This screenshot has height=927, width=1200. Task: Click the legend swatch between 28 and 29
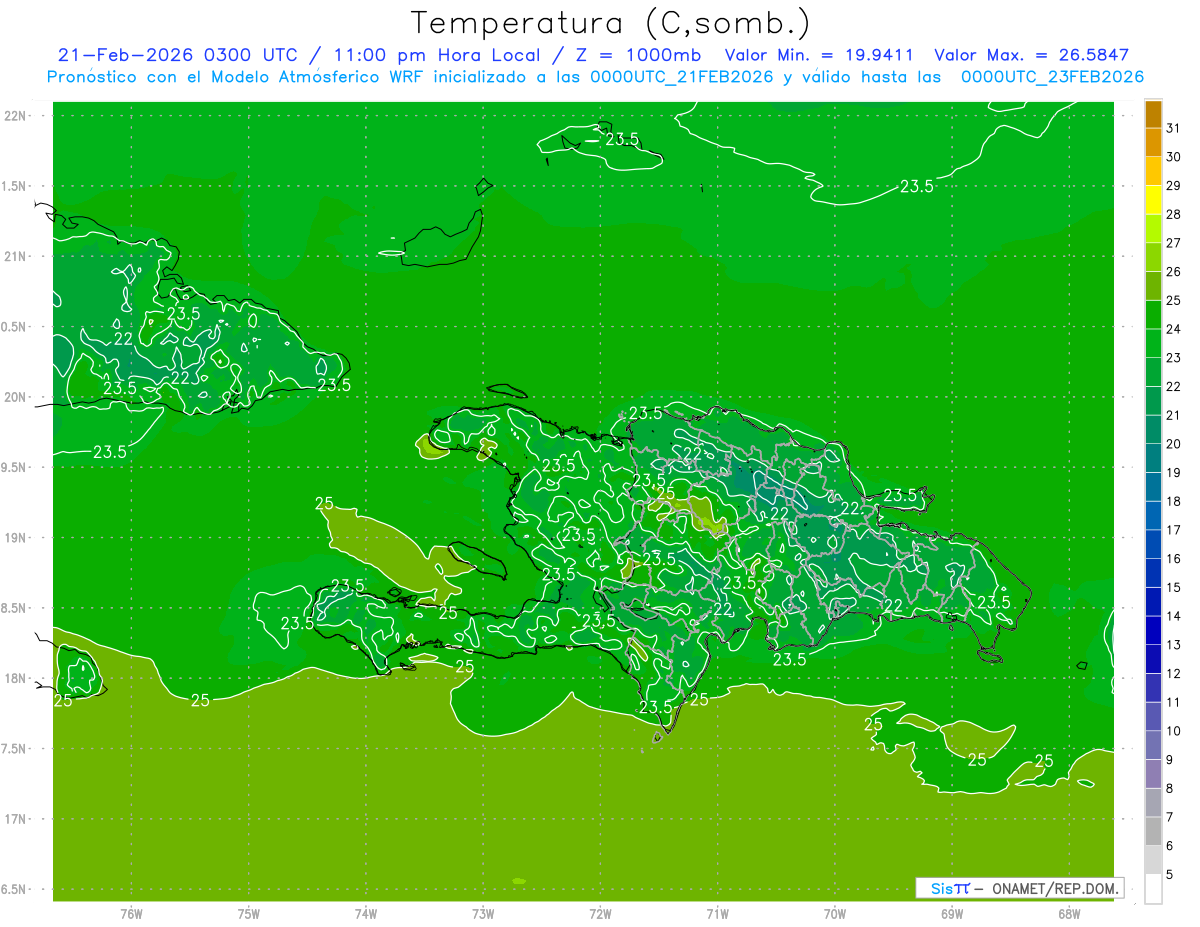tap(1153, 201)
